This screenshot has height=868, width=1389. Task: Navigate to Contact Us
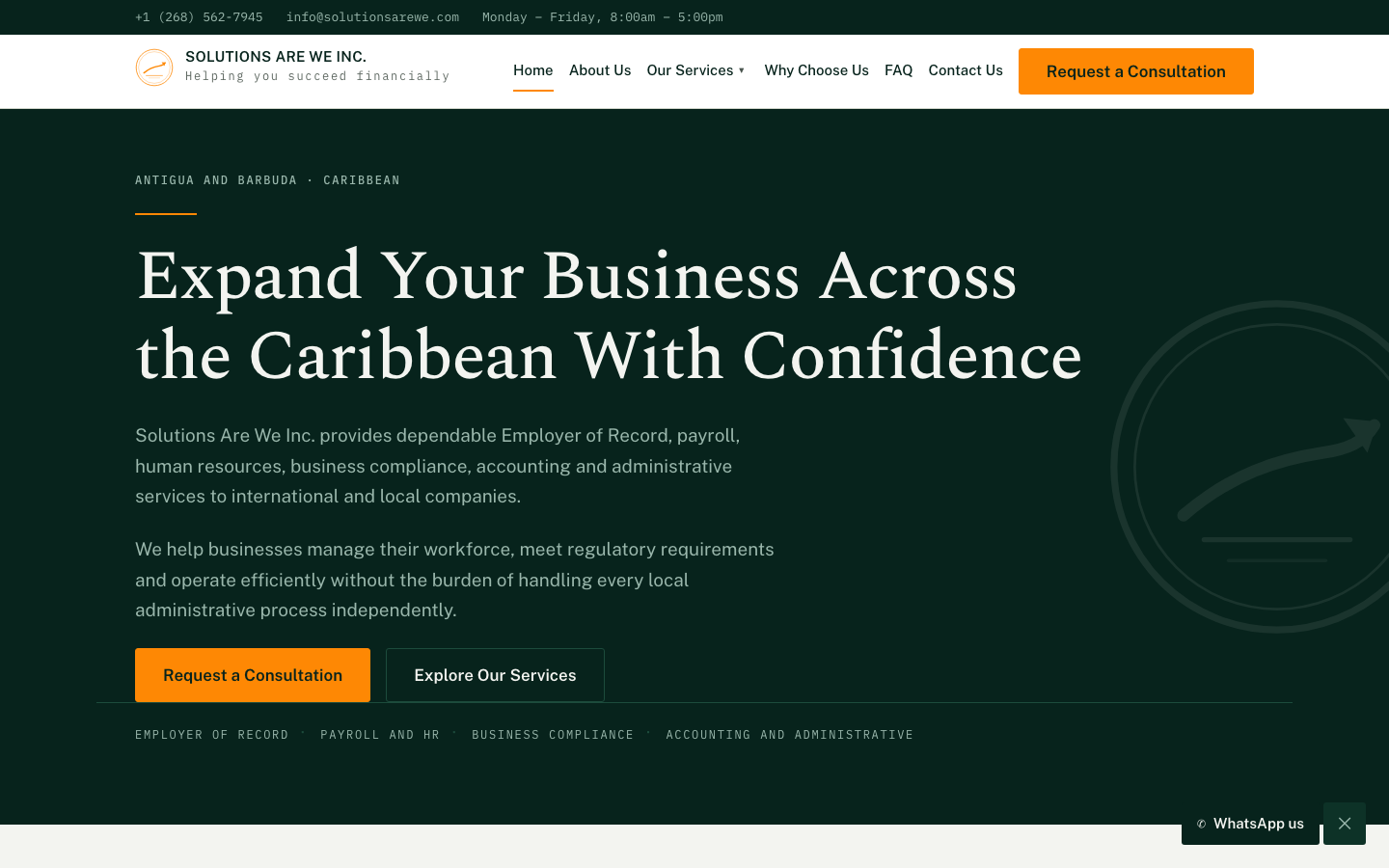966,70
